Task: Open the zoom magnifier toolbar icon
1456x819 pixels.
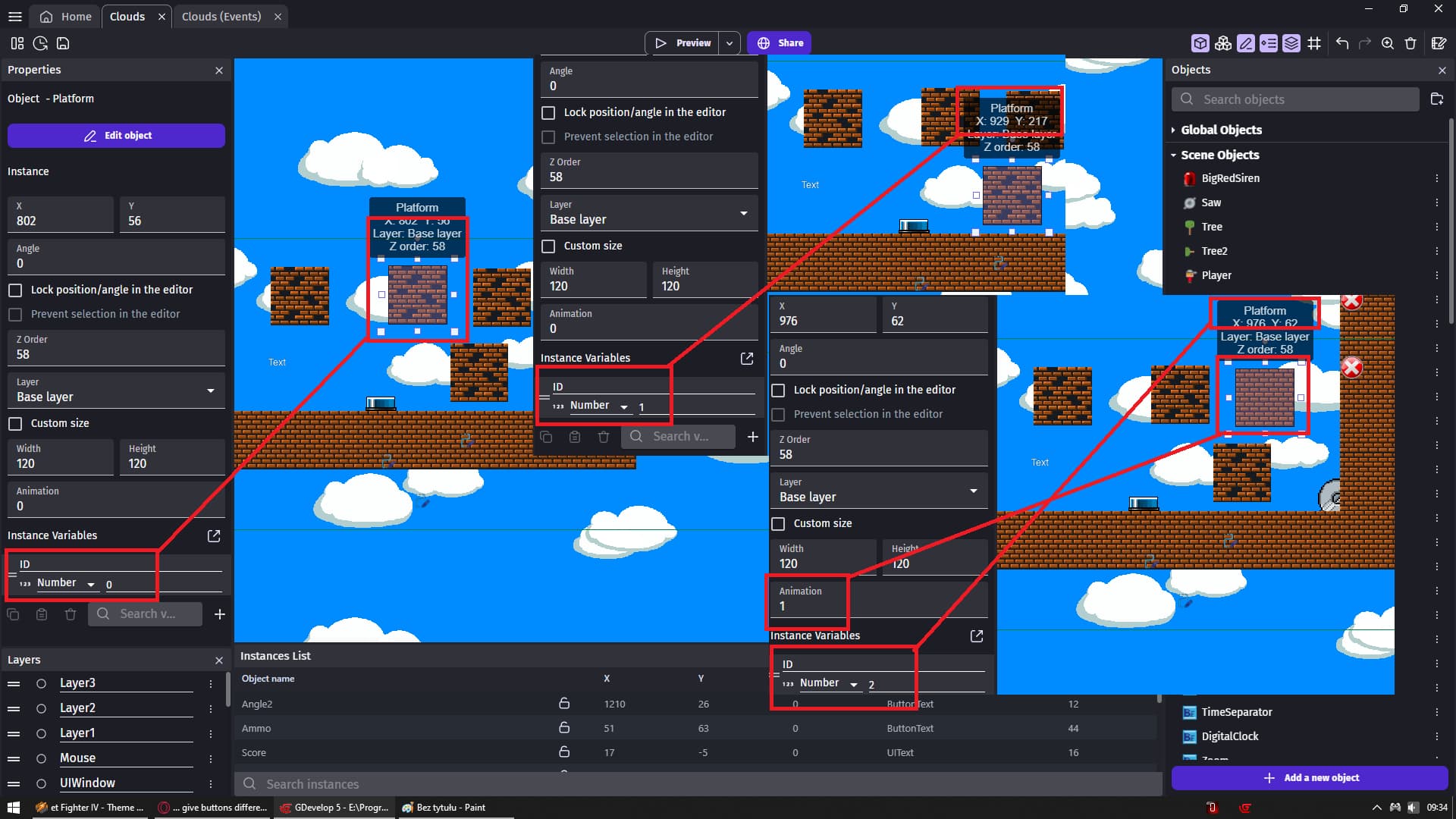Action: coord(1387,43)
